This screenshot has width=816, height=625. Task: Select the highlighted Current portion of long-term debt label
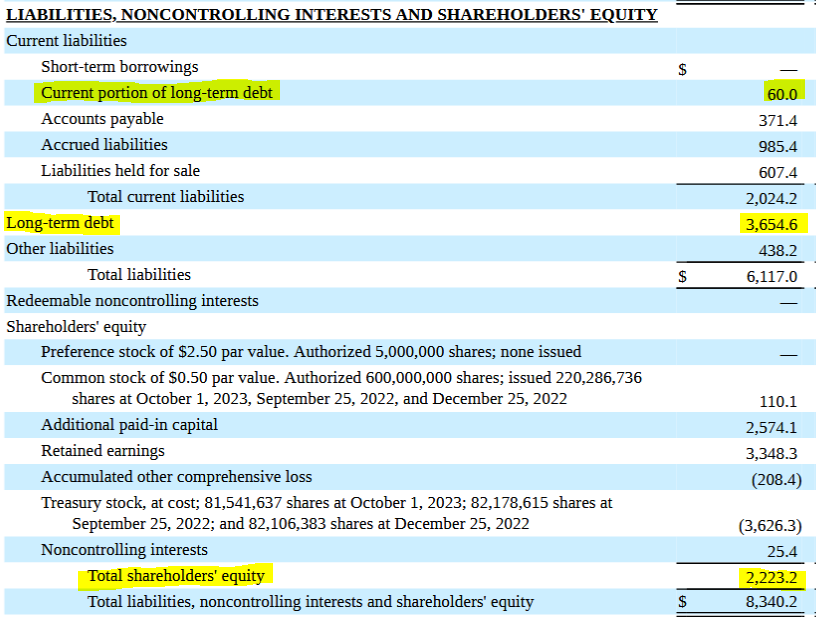[x=156, y=93]
